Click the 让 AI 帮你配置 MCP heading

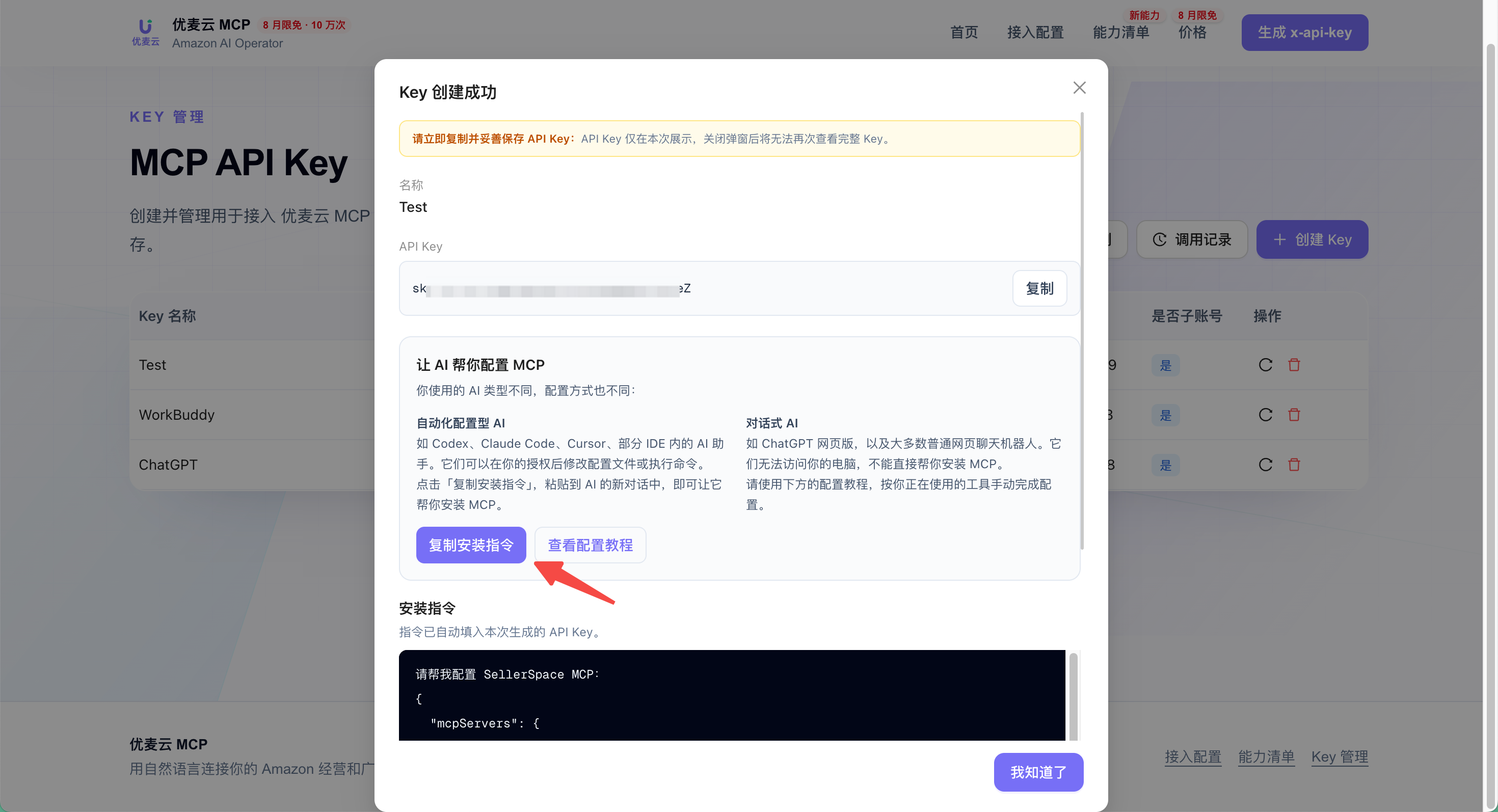tap(480, 365)
